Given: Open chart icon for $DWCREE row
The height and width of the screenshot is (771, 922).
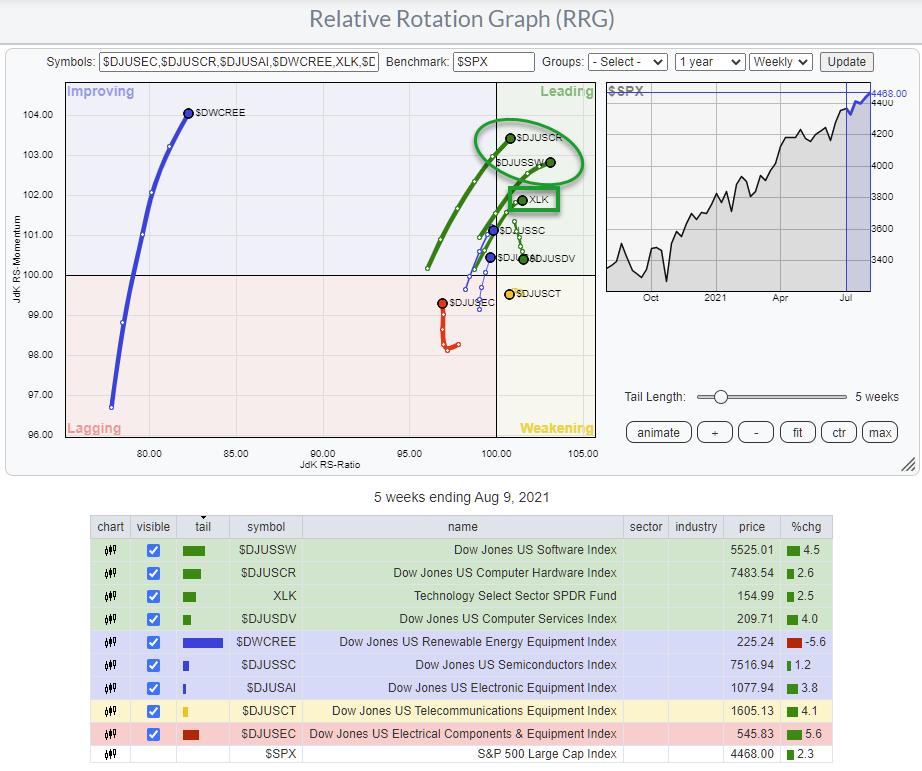Looking at the screenshot, I should tap(110, 642).
